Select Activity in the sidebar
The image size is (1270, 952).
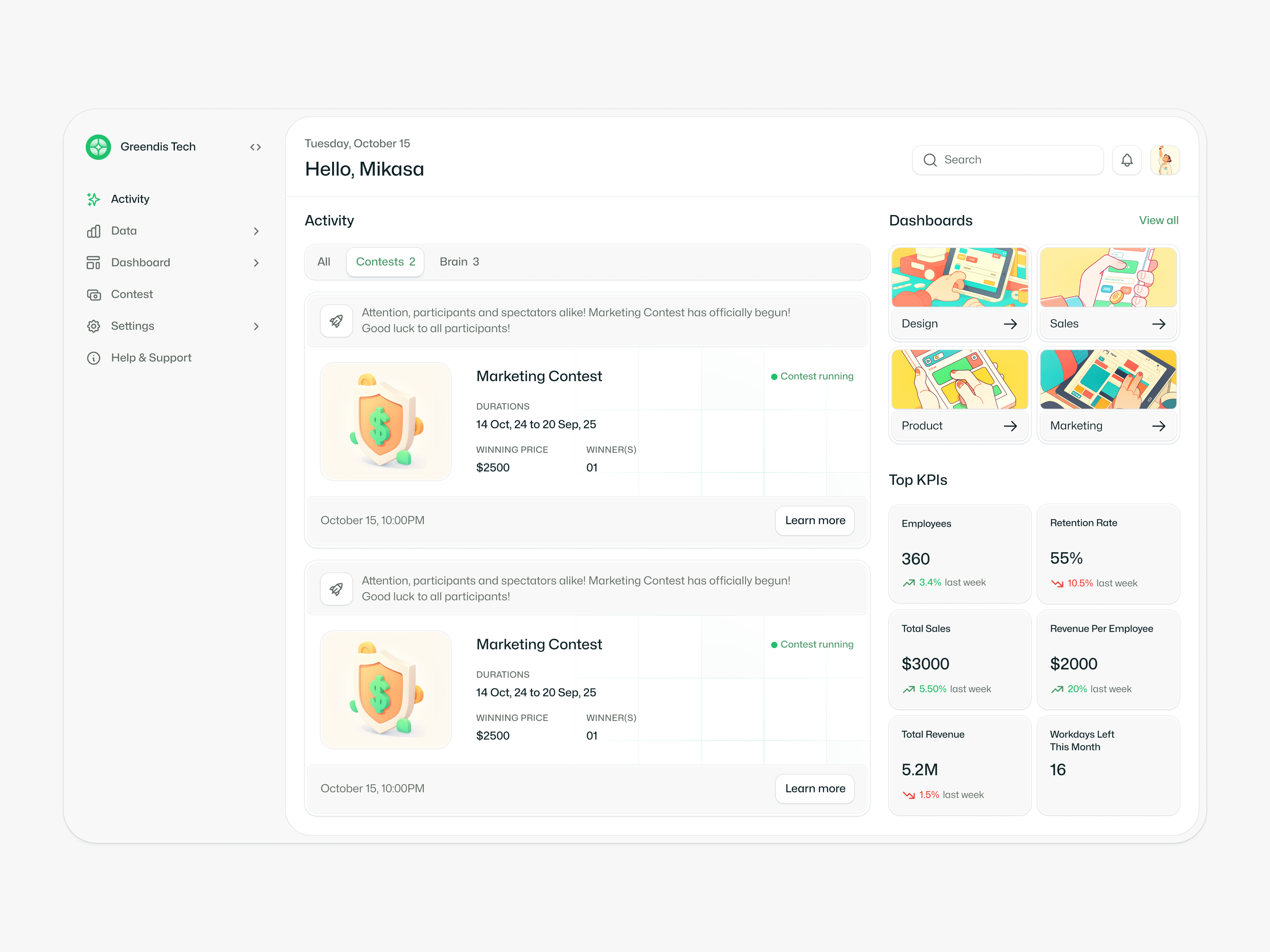click(x=130, y=199)
